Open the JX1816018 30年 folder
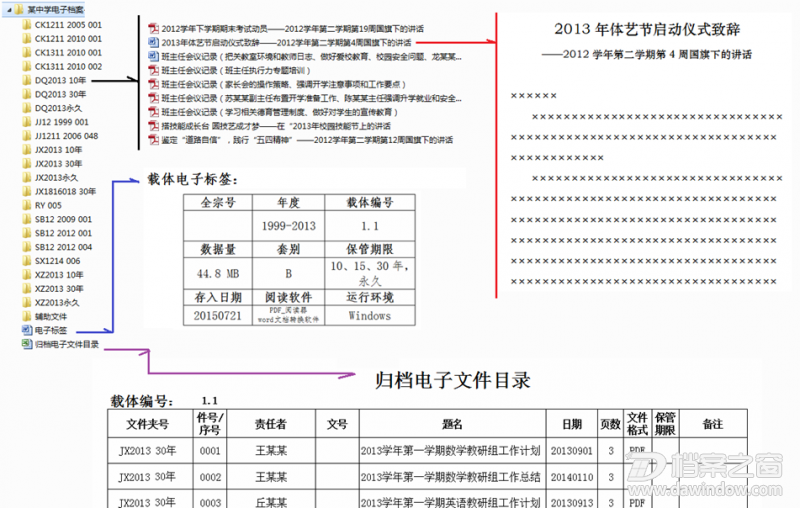Image resolution: width=800 pixels, height=508 pixels. (65, 191)
